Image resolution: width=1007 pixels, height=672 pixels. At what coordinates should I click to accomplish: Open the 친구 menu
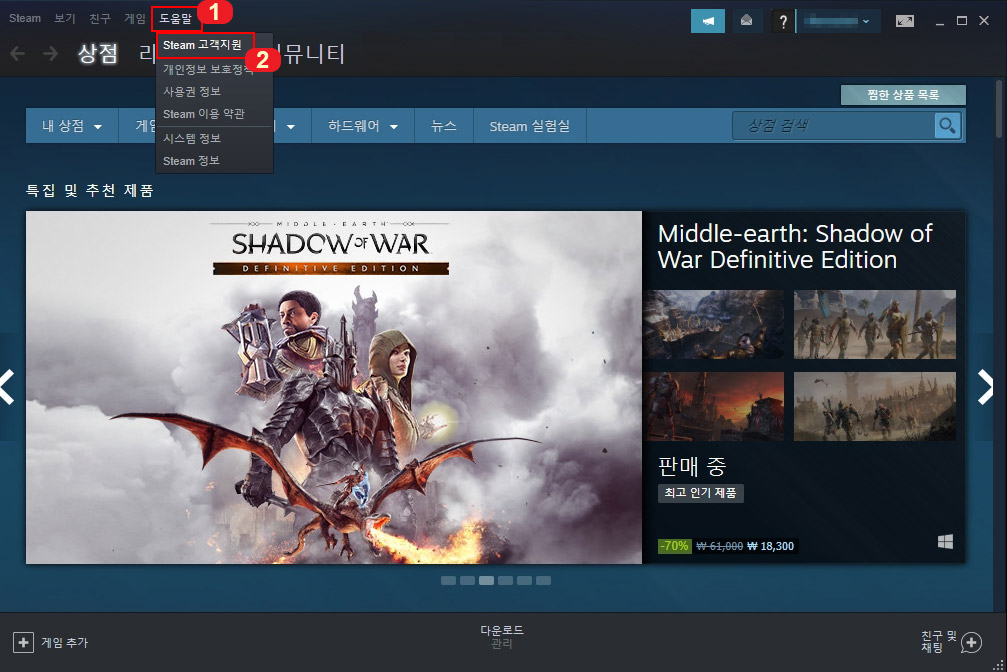(x=100, y=19)
